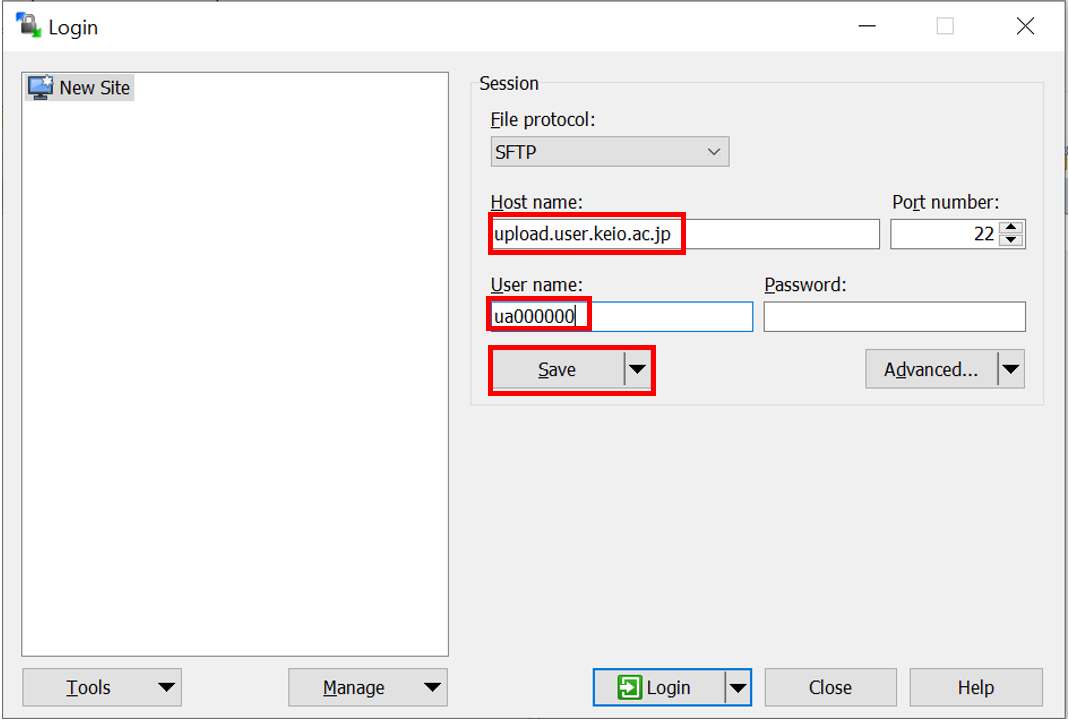Expand the Advanced button dropdown arrow
Viewport: 1069px width, 723px height.
click(x=1011, y=370)
